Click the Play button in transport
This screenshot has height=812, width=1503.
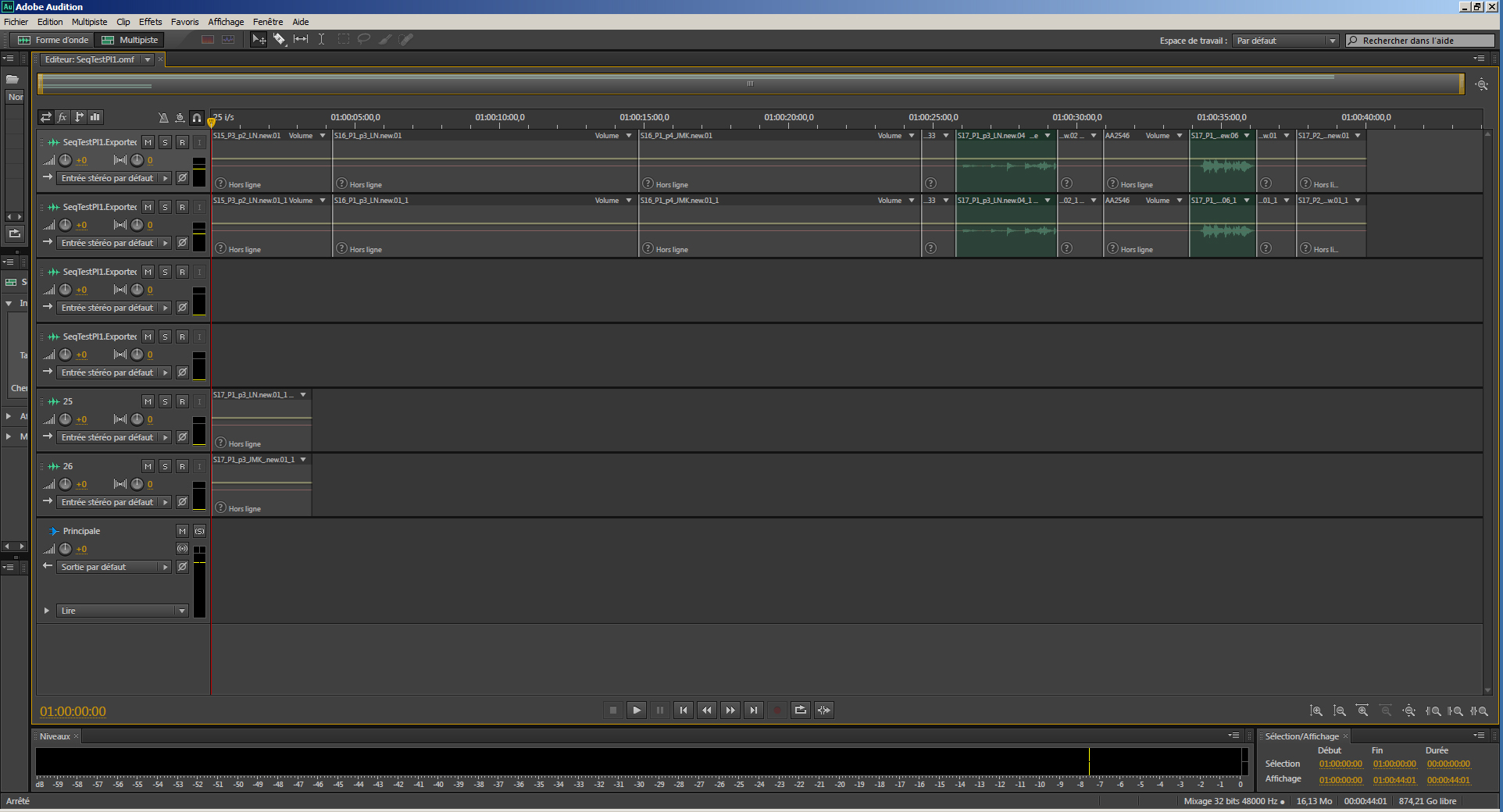point(637,710)
